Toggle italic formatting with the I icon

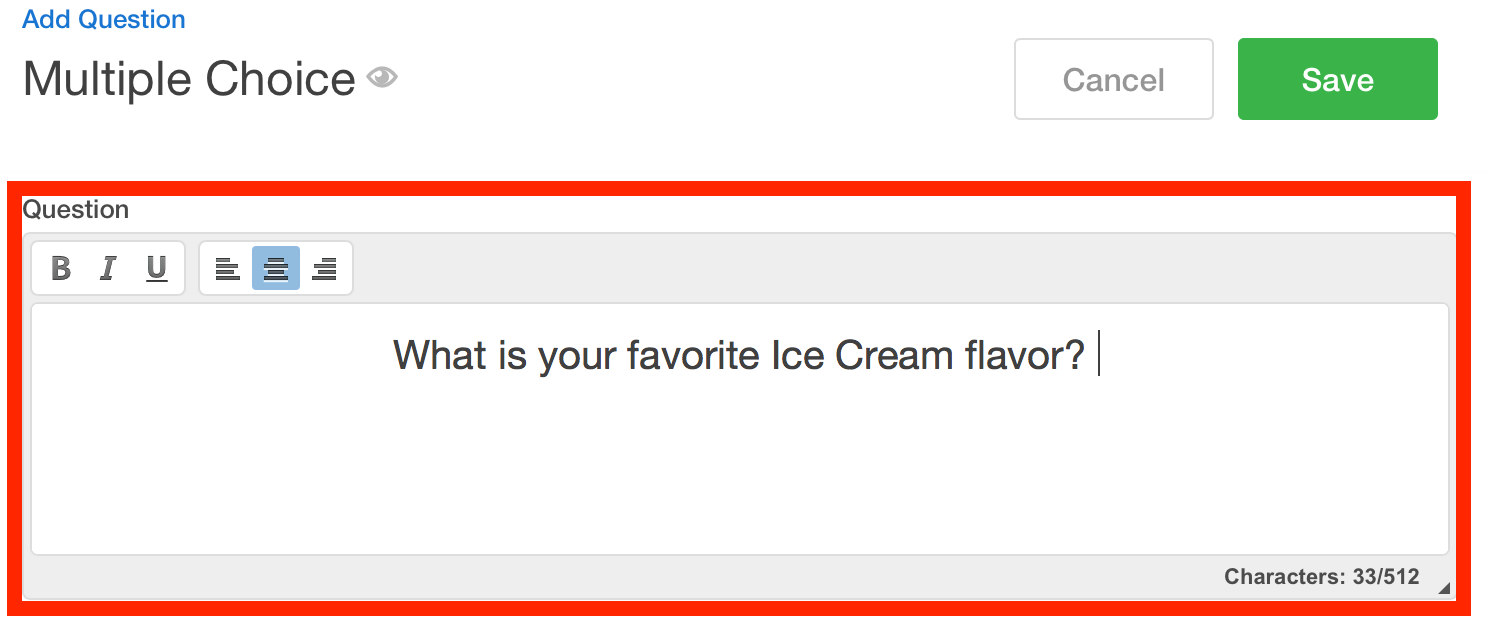108,268
